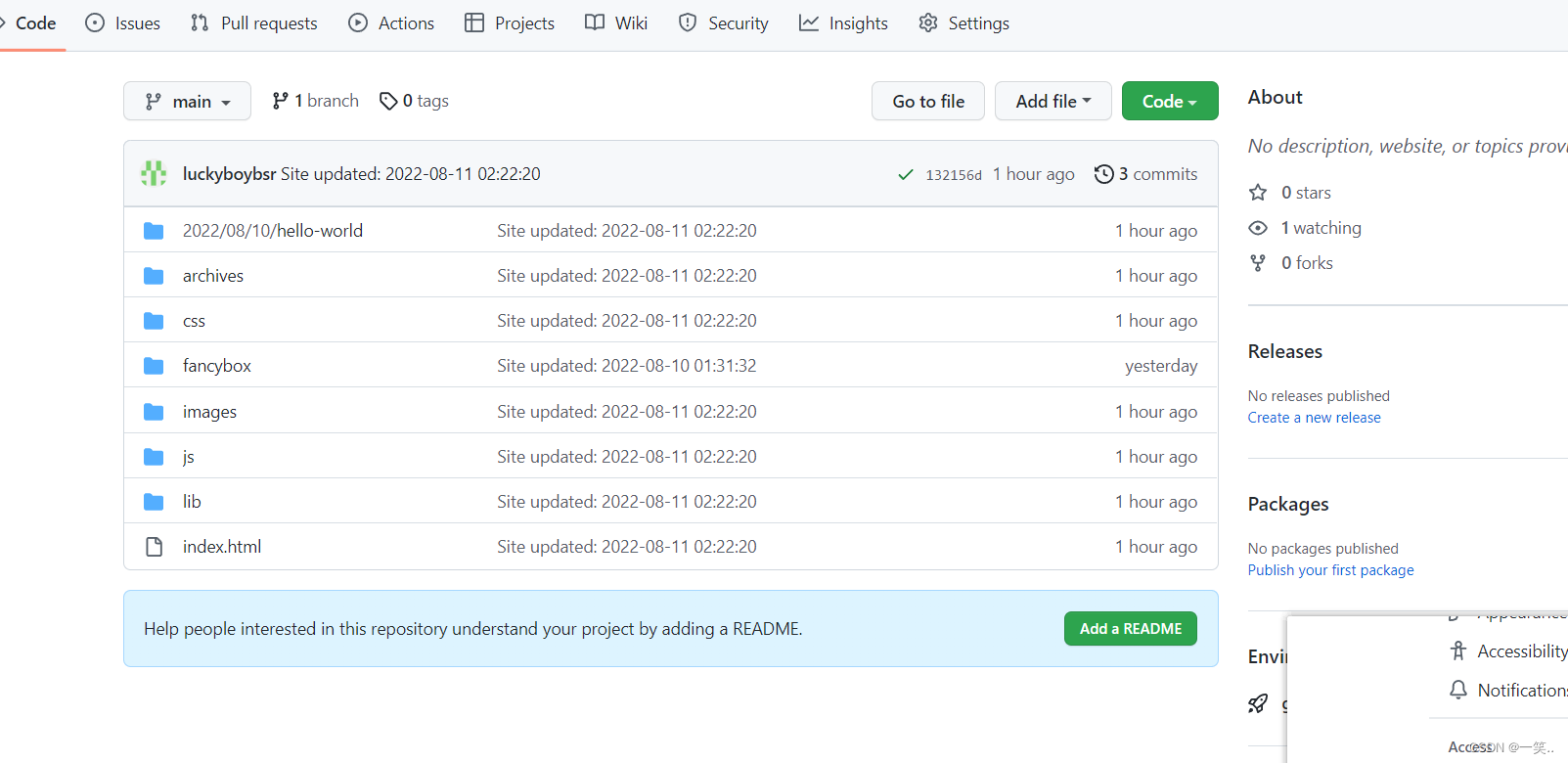Select Accessibility in the overlay menu

coord(1508,651)
